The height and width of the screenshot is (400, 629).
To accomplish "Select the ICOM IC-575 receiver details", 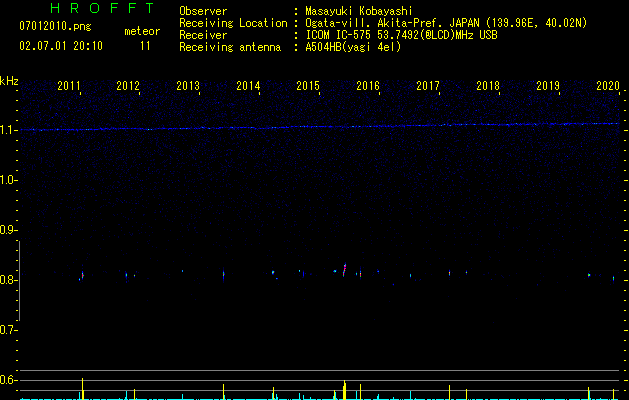I will coord(401,35).
